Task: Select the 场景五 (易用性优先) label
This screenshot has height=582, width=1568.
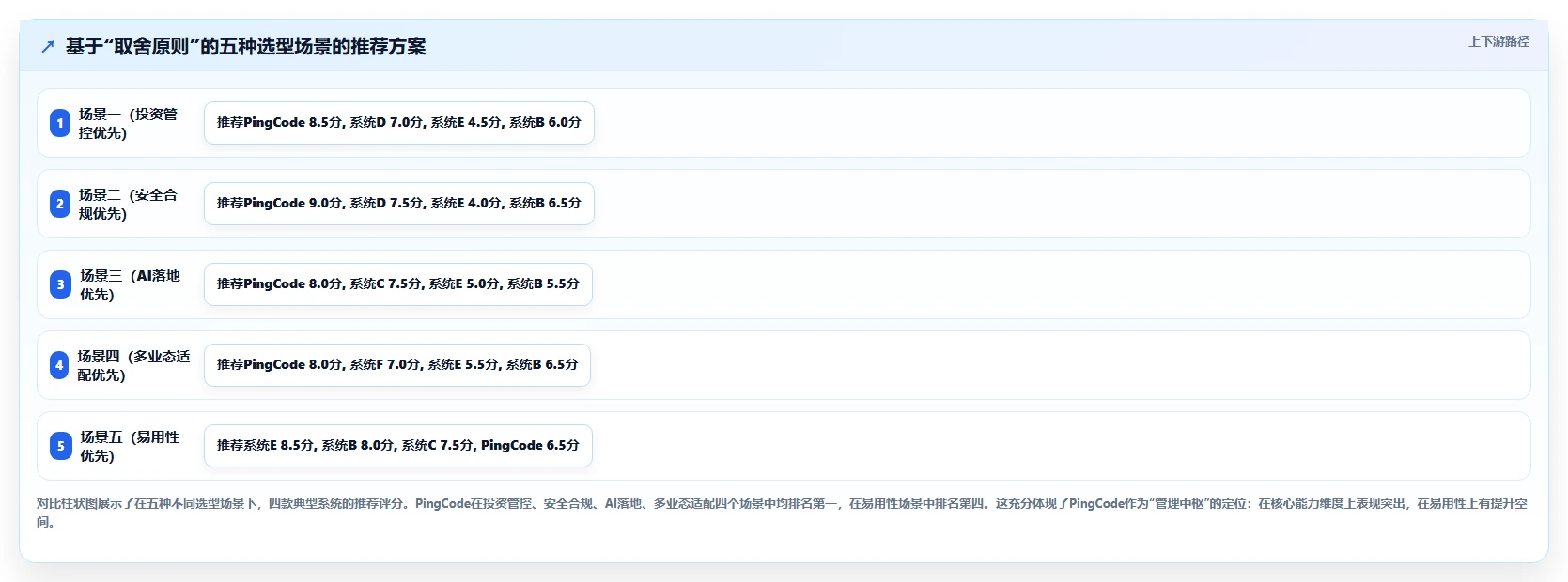Action: [x=129, y=446]
